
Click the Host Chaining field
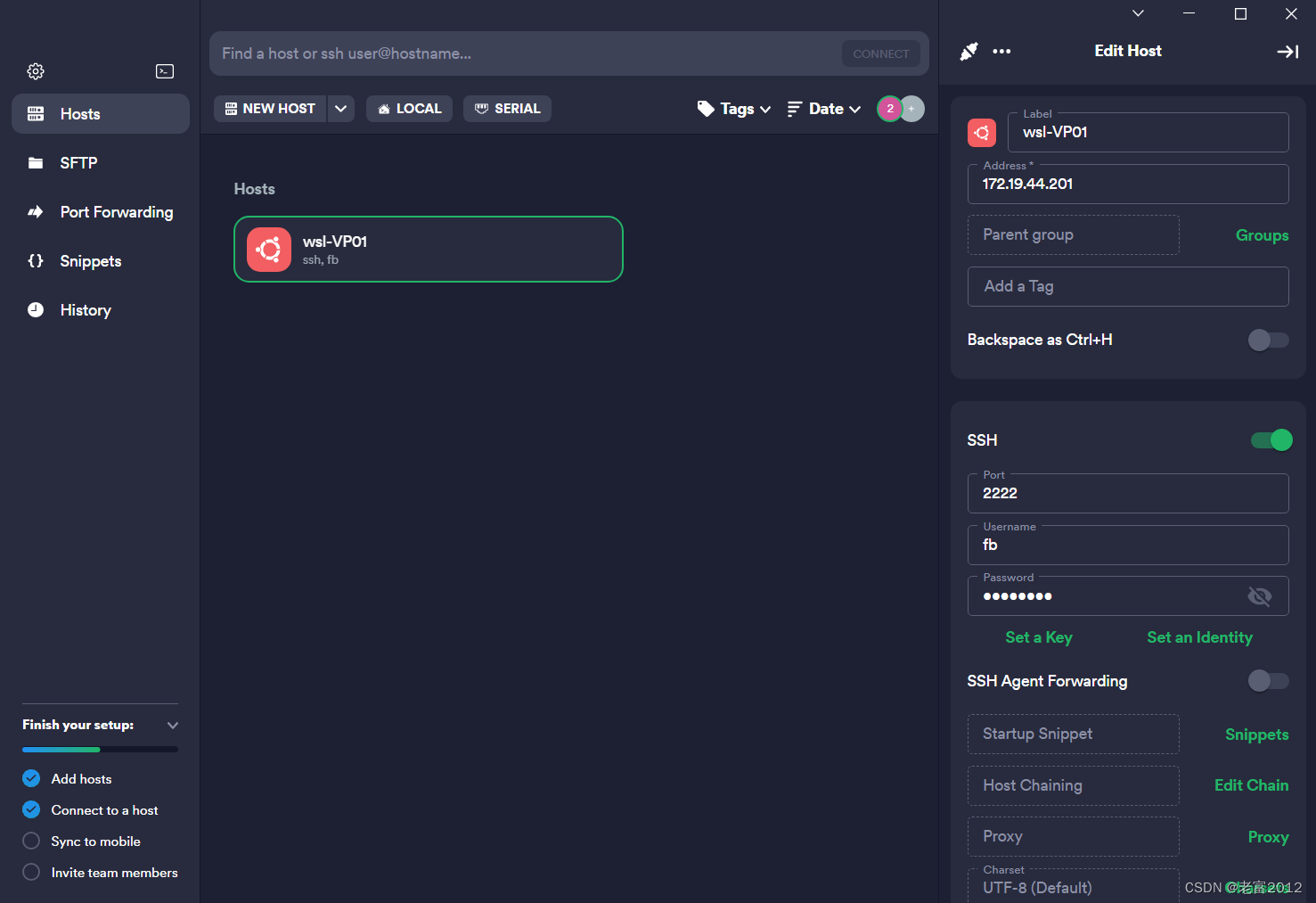1074,785
